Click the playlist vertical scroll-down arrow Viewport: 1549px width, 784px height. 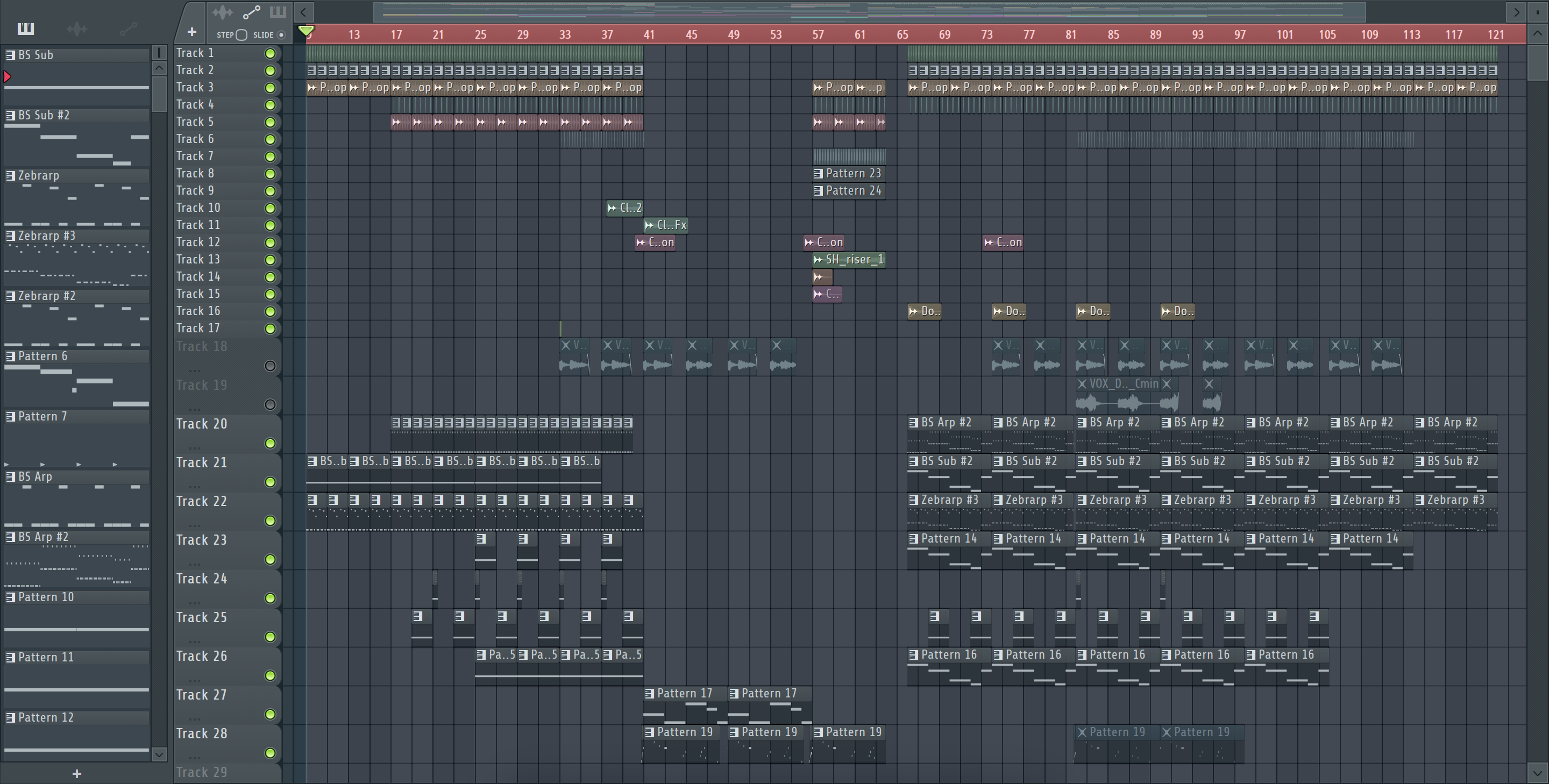1537,773
